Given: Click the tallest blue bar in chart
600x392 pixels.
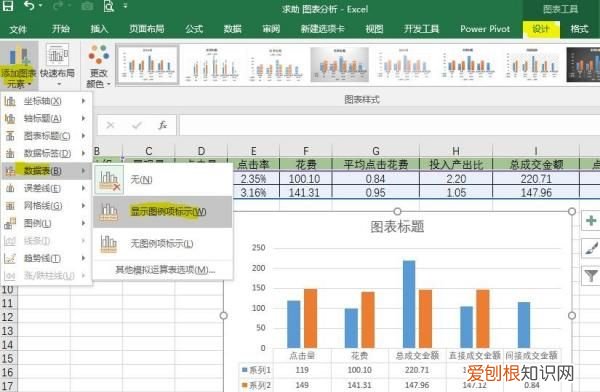Looking at the screenshot, I should point(409,304).
